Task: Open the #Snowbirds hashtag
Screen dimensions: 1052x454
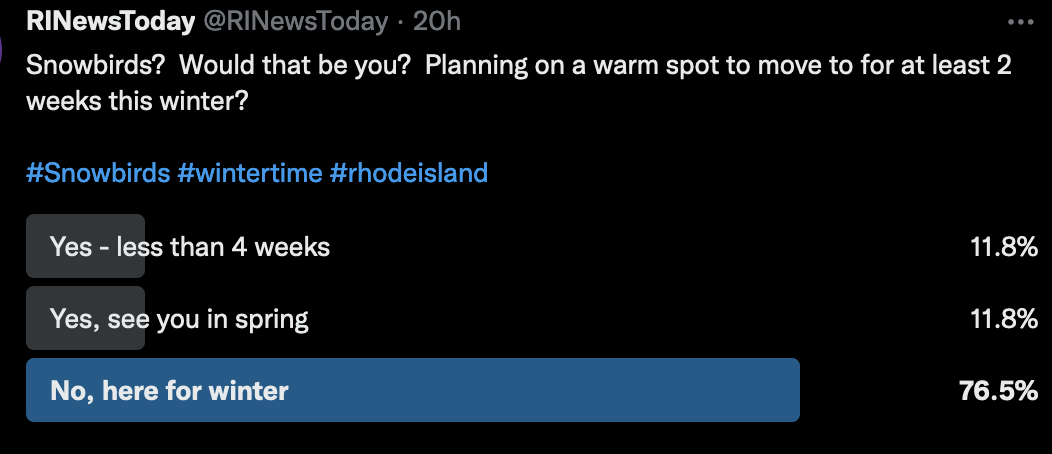Action: 98,172
